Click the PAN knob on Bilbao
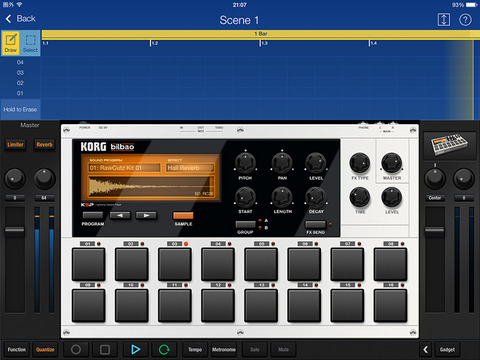The width and height of the screenshot is (480, 360). [282, 163]
